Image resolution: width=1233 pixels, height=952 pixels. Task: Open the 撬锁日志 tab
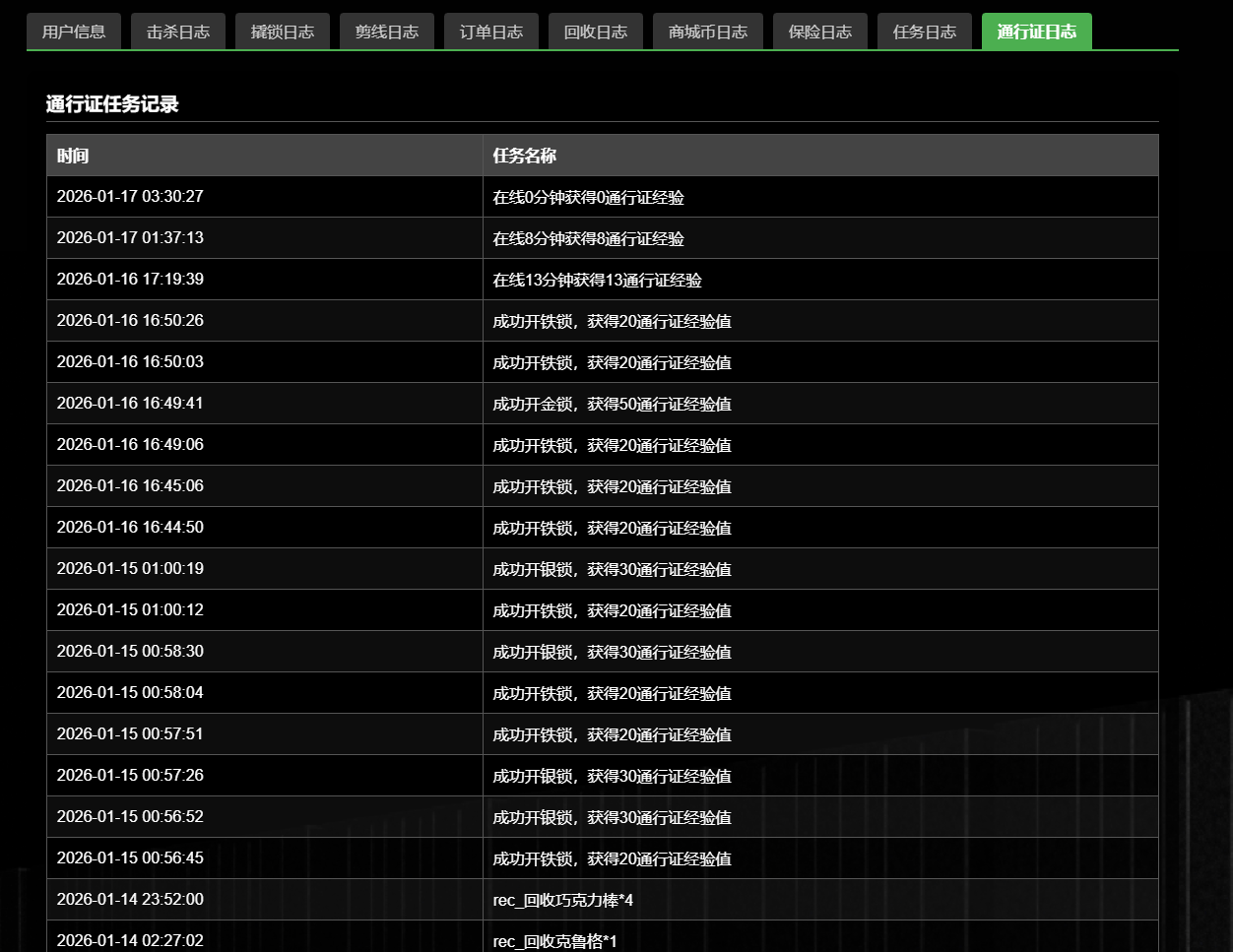pos(283,32)
